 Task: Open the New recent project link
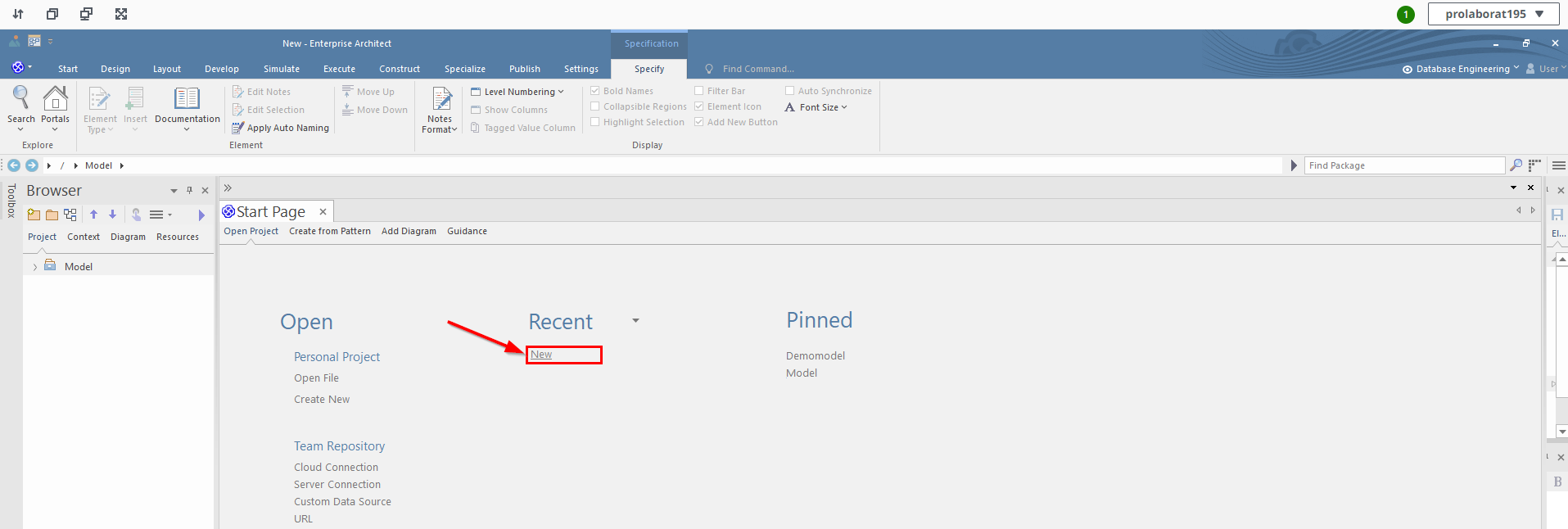point(541,355)
